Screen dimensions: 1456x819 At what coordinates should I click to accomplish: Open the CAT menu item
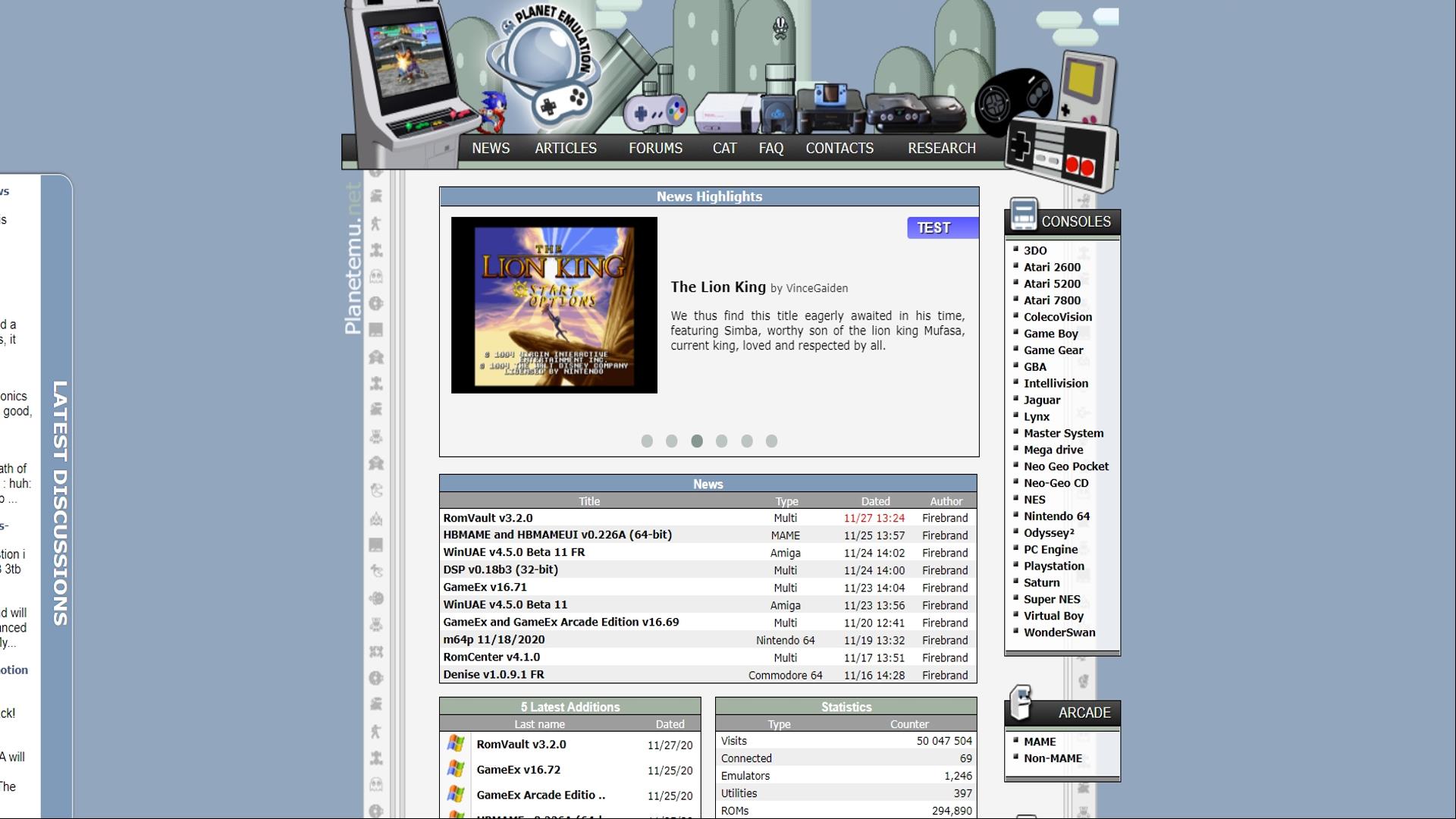[724, 149]
